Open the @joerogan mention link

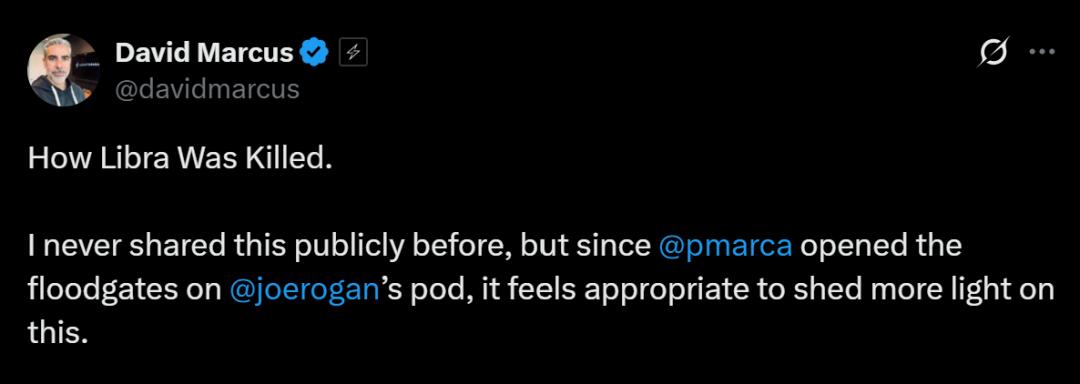[x=304, y=291]
